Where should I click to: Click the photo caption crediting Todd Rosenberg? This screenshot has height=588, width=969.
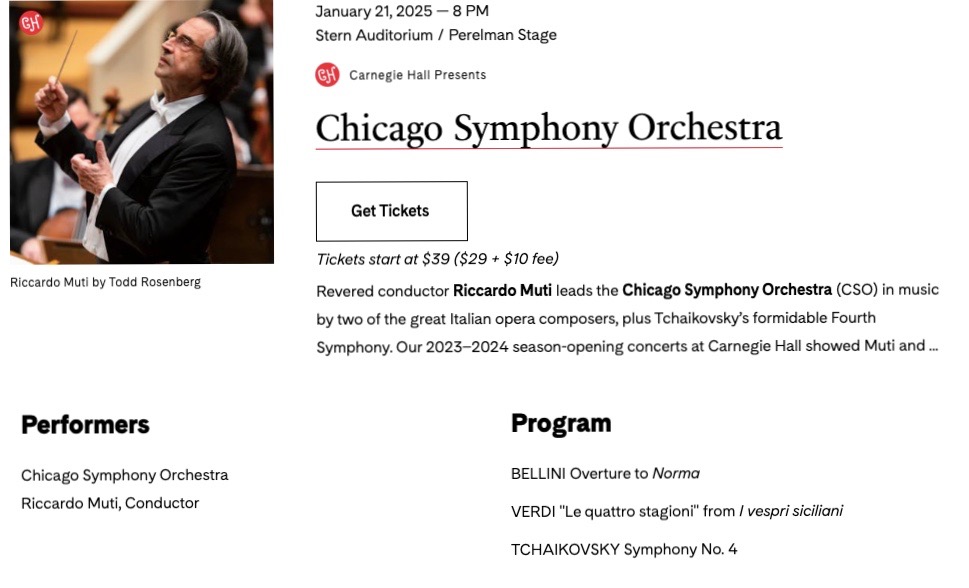(105, 282)
